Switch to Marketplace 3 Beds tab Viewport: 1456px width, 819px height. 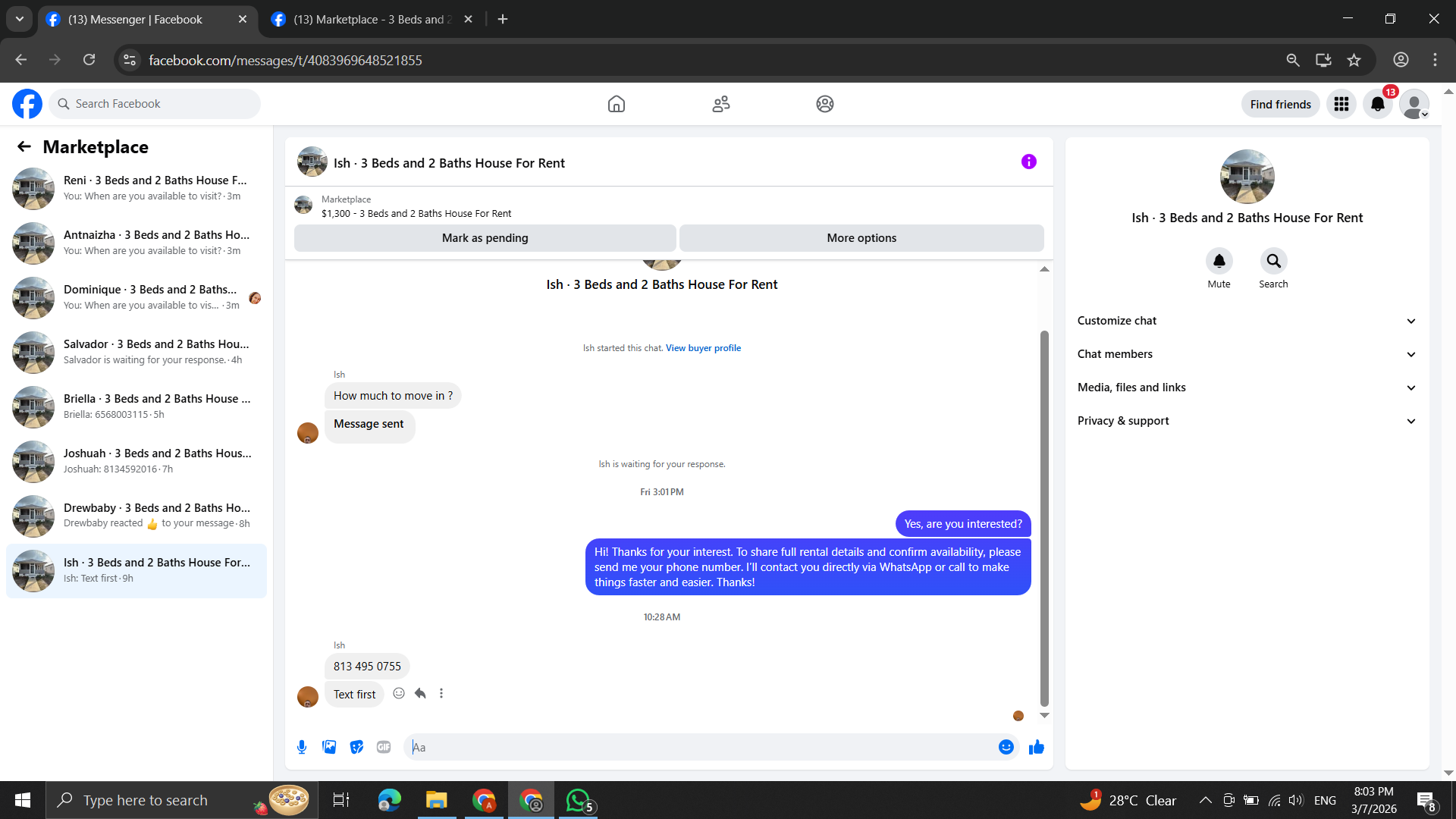372,20
